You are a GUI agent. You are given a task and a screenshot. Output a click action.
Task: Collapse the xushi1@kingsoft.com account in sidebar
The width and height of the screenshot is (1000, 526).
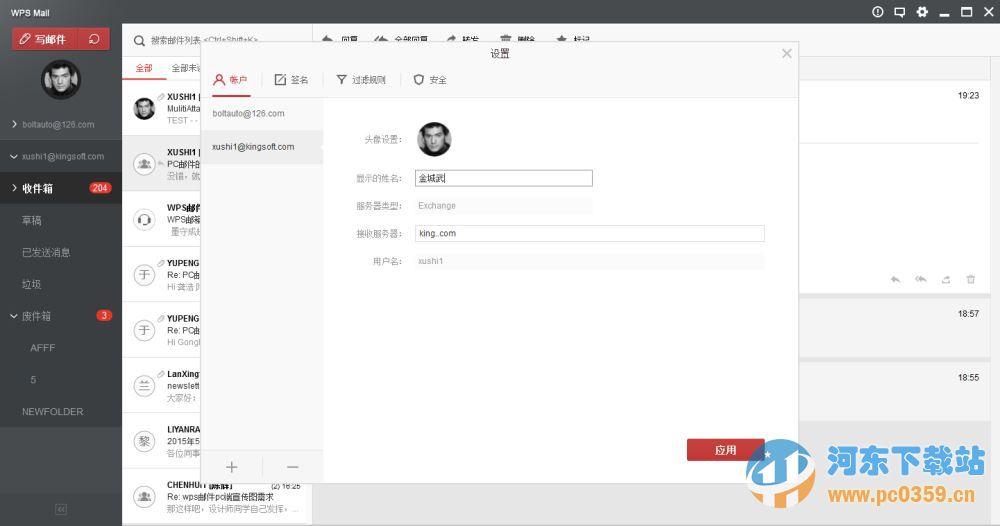14,156
